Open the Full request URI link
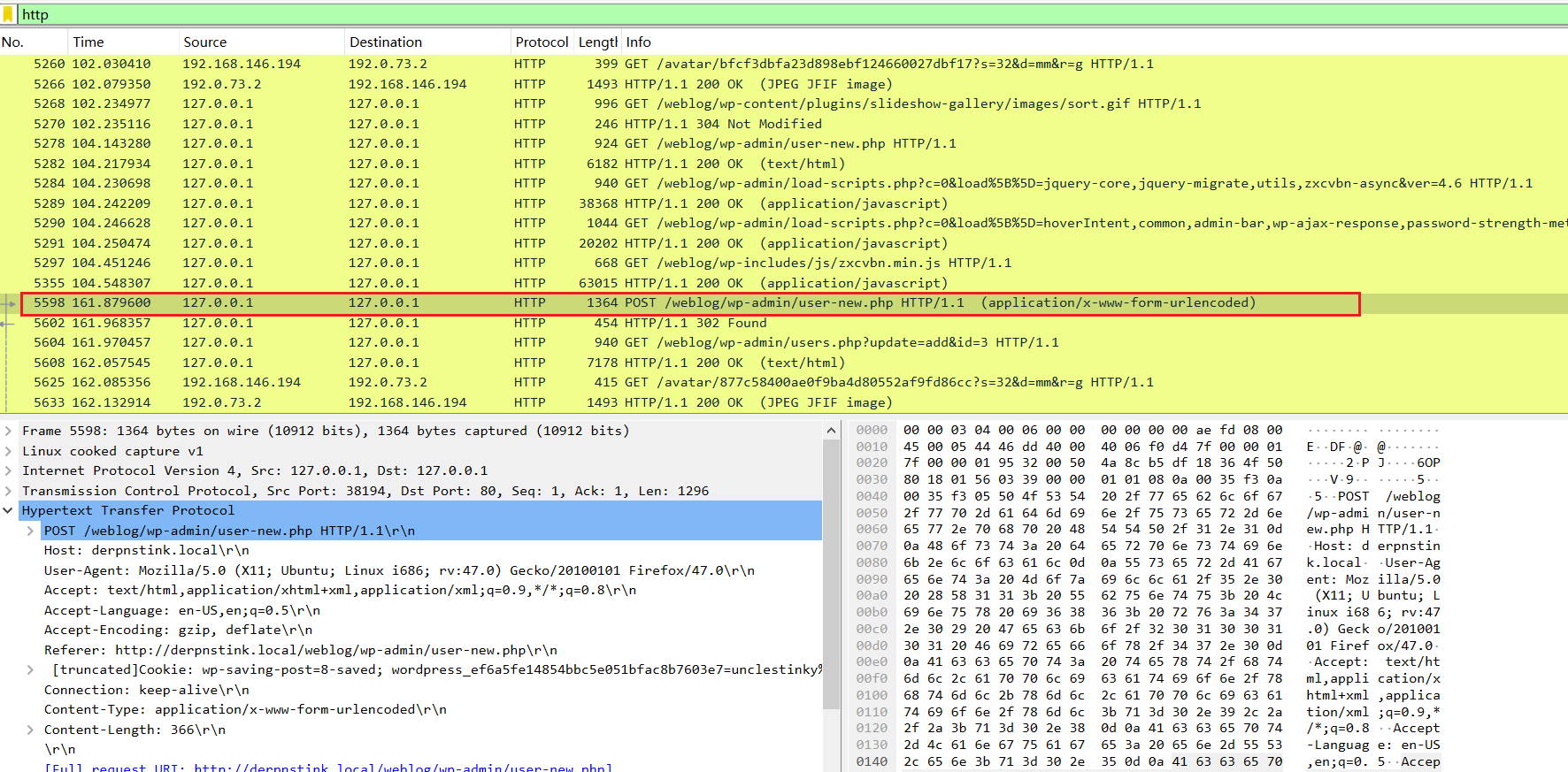 404,767
